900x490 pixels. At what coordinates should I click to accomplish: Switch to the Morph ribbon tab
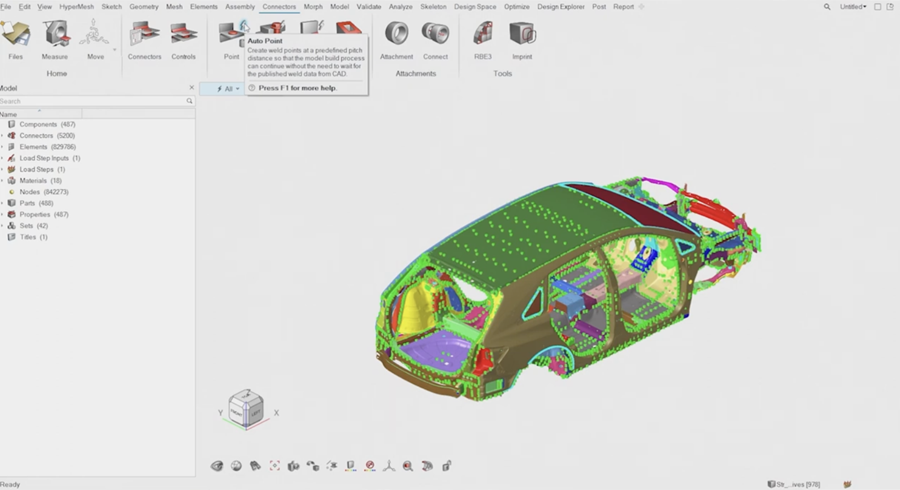[313, 7]
